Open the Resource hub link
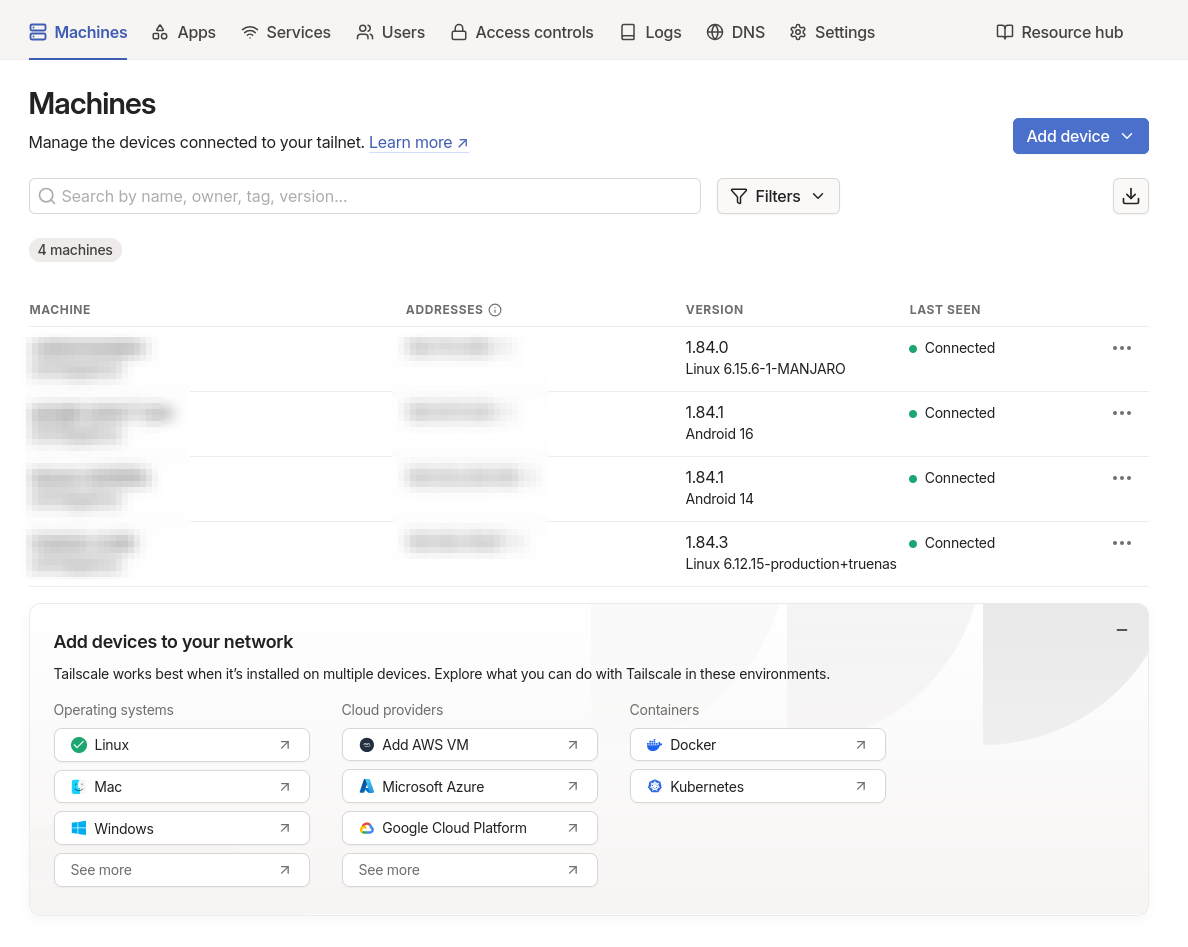Screen dimensions: 1188x947 (x=1059, y=33)
